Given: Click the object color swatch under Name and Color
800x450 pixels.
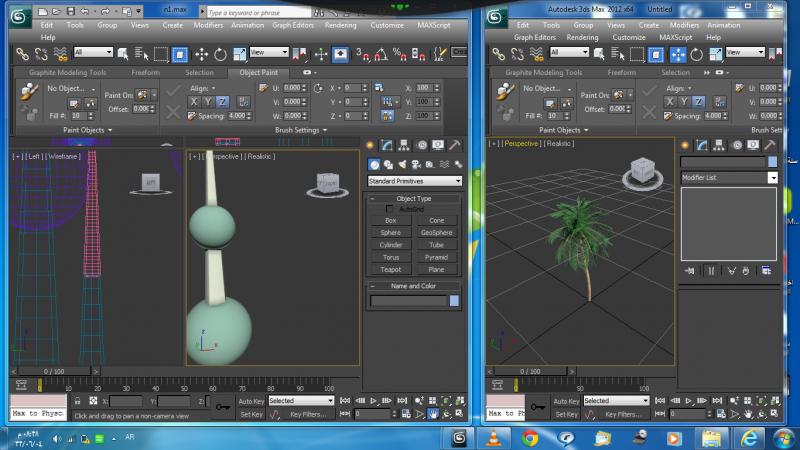Looking at the screenshot, I should tap(454, 300).
